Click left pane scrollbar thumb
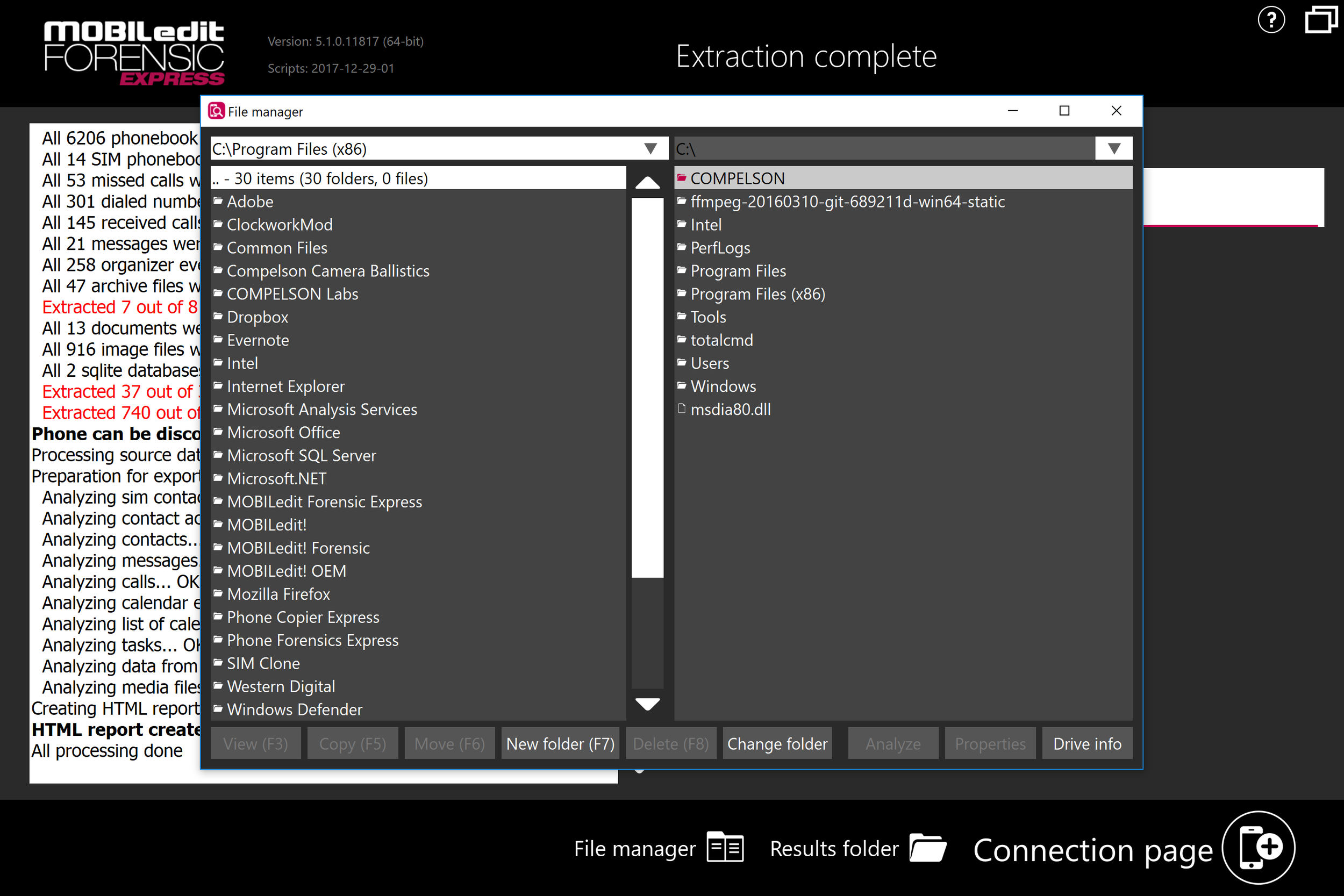This screenshot has width=1344, height=896. pos(647,388)
